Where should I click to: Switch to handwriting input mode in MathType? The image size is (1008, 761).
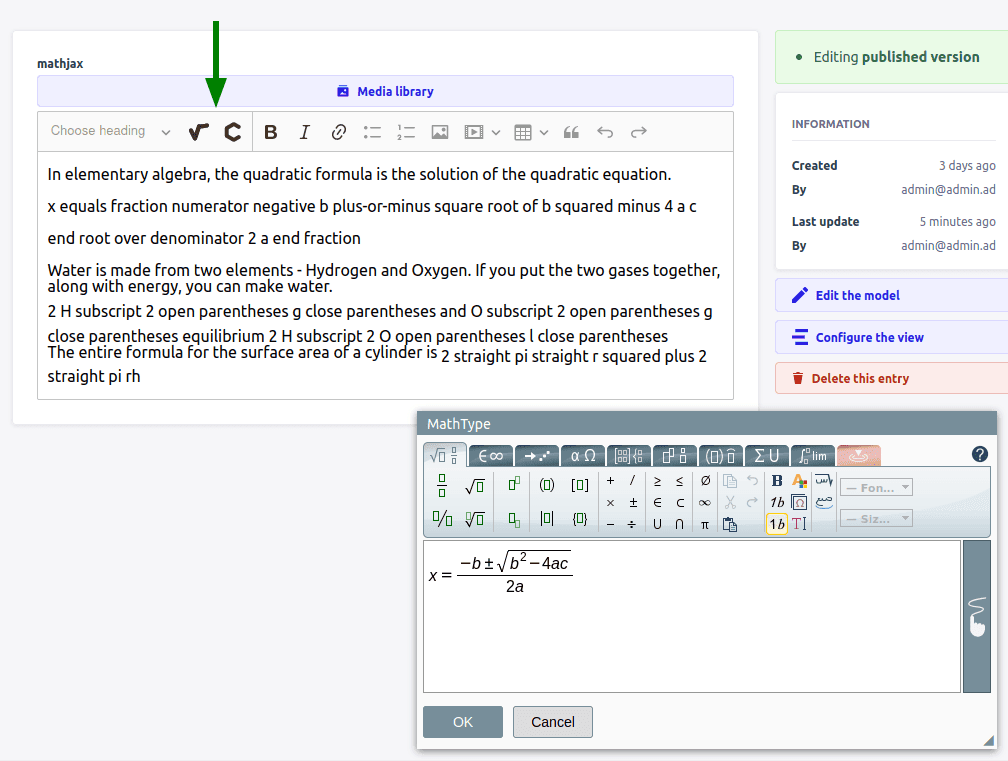977,616
